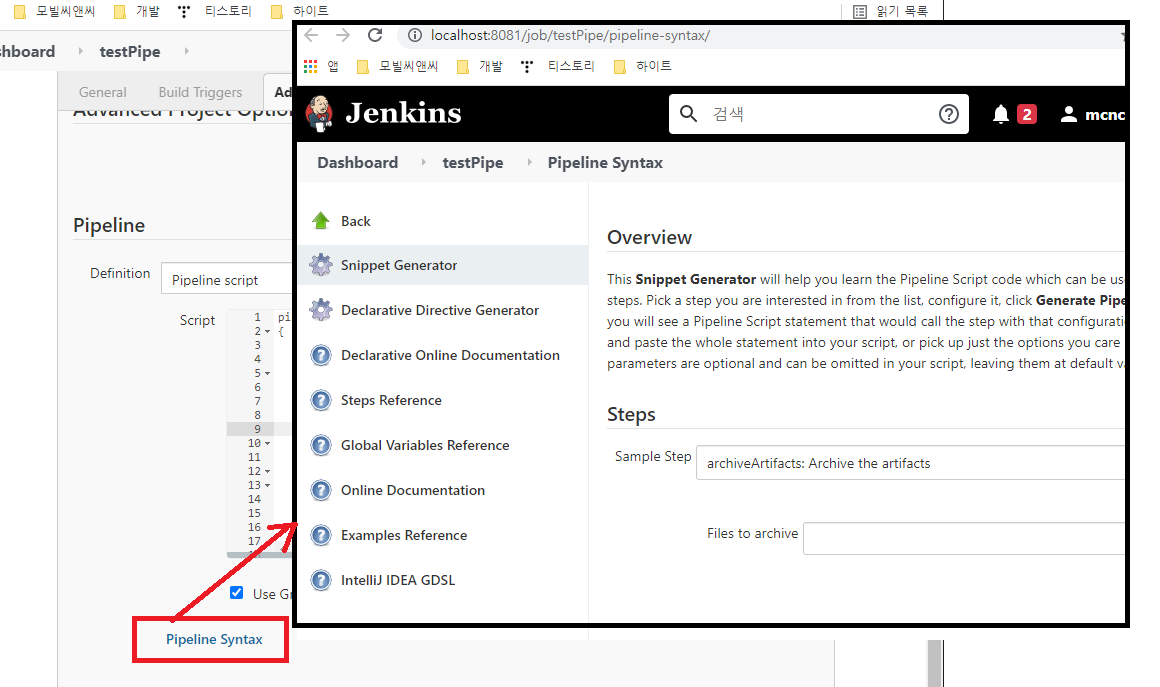Toggle the Use Groovy Sandbox checkbox

(237, 592)
